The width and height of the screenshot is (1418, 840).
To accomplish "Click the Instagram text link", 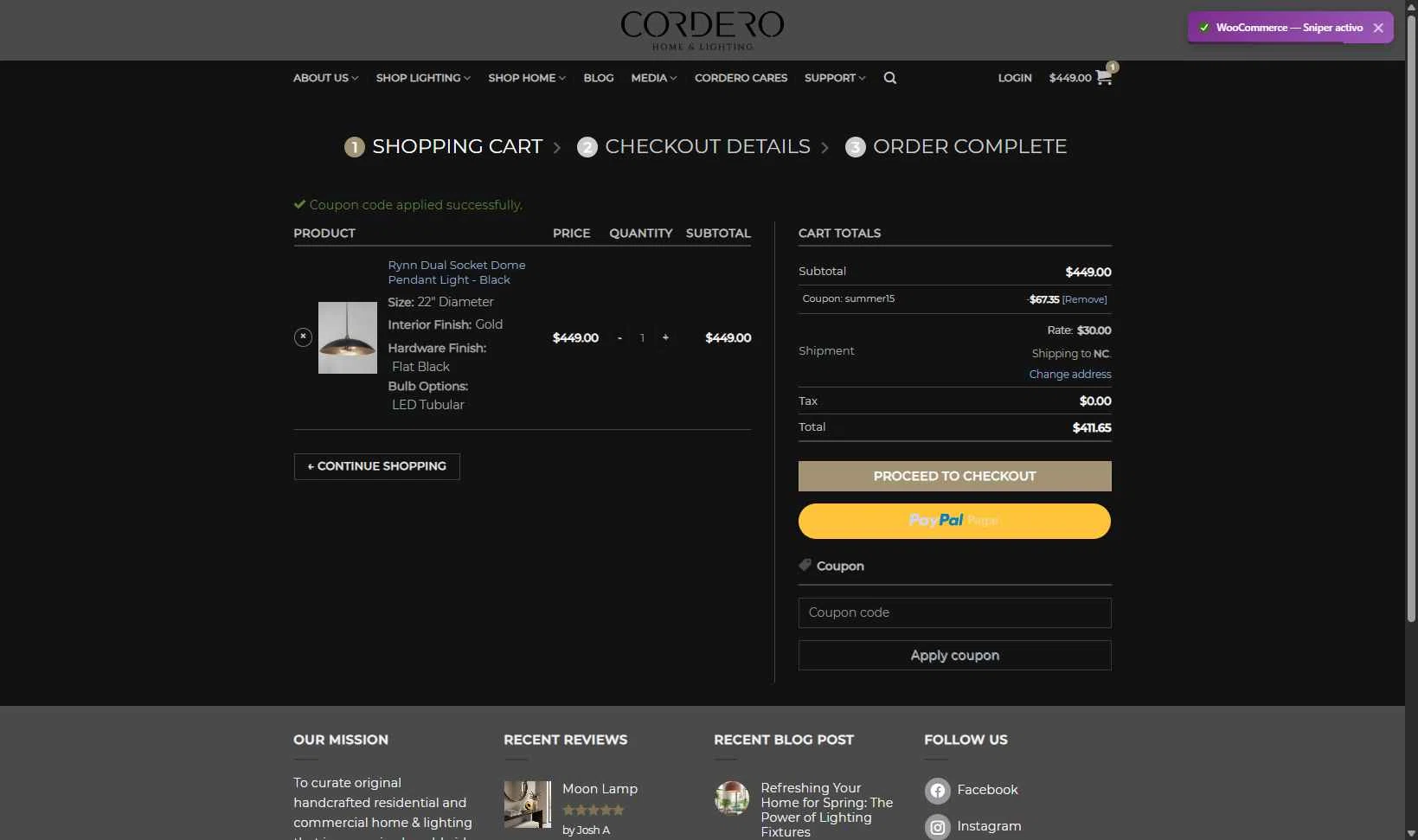I will pos(989,827).
